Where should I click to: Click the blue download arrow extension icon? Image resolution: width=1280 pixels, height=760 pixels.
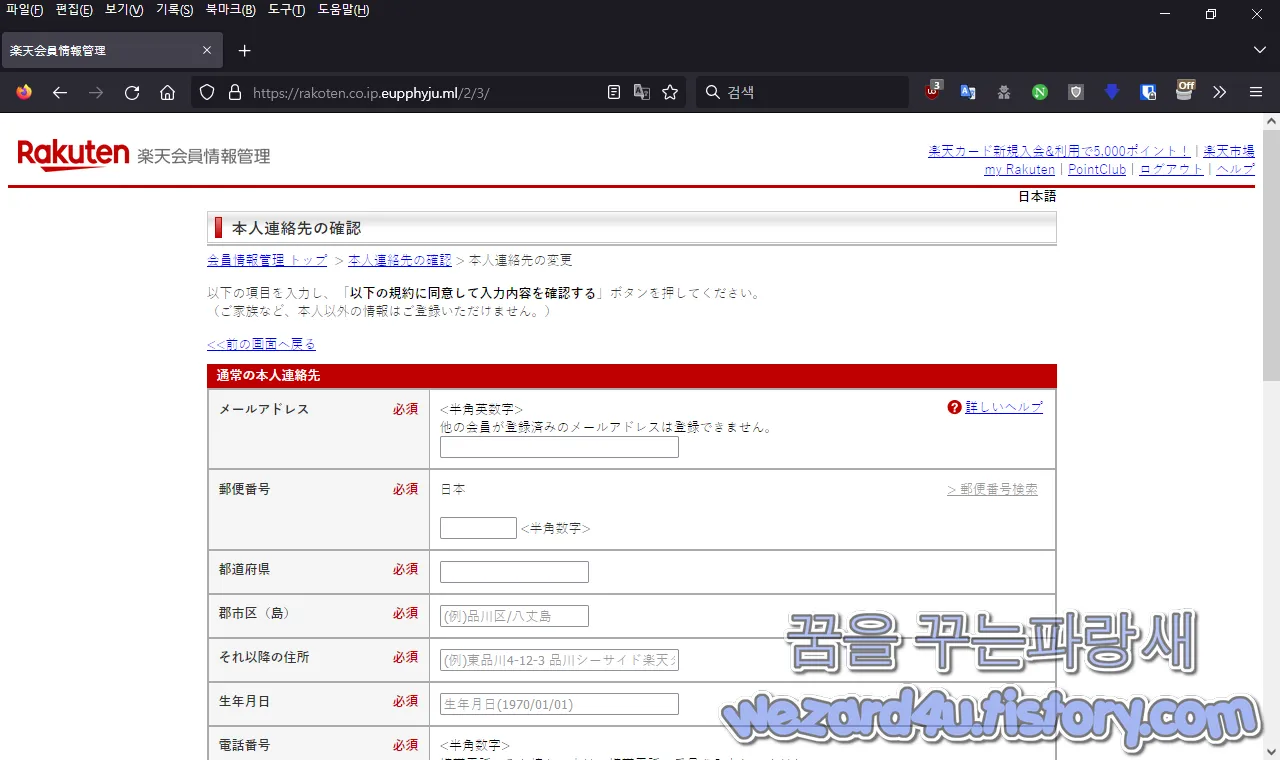coord(1111,92)
